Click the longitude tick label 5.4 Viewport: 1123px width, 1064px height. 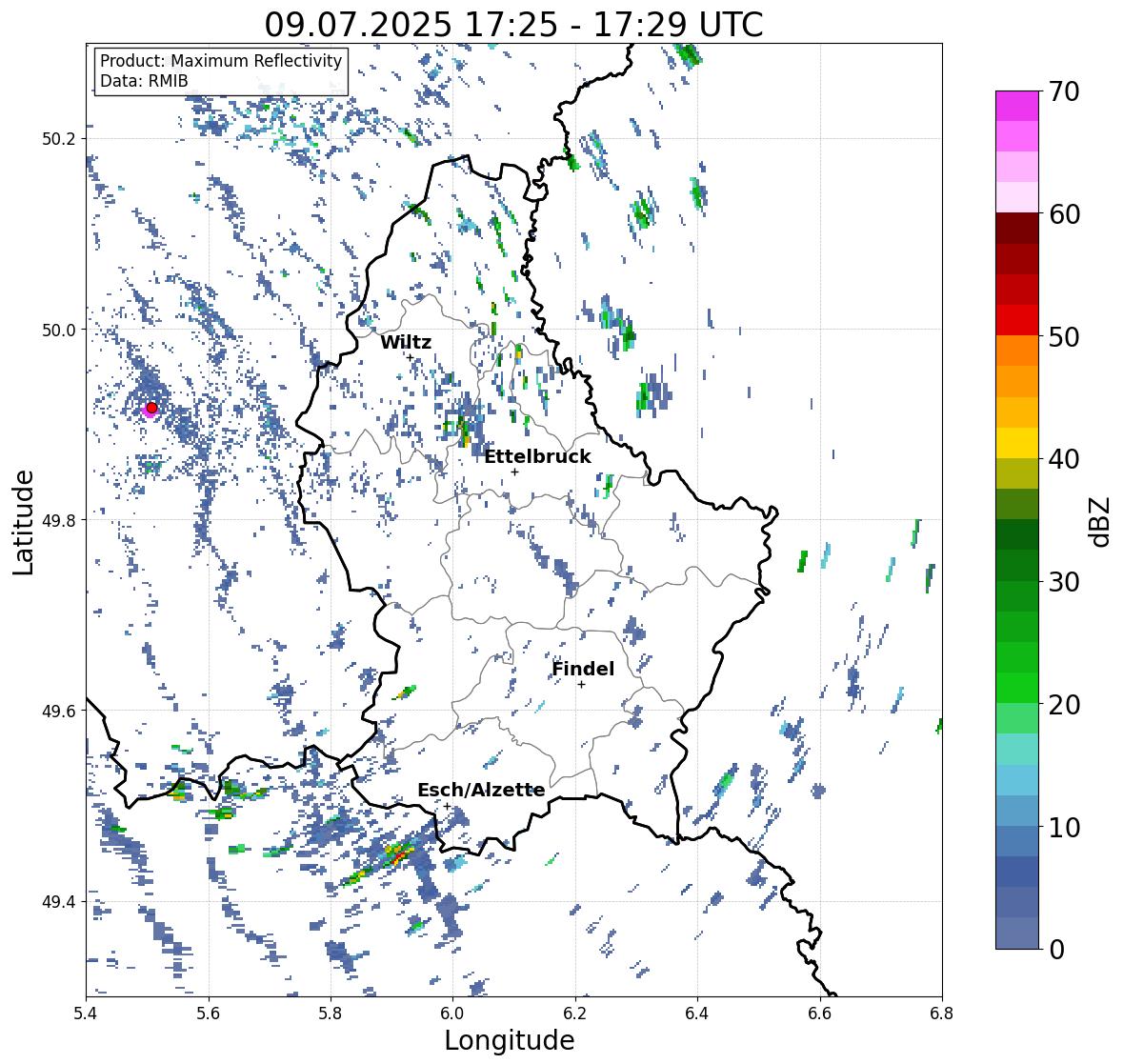pos(86,1013)
